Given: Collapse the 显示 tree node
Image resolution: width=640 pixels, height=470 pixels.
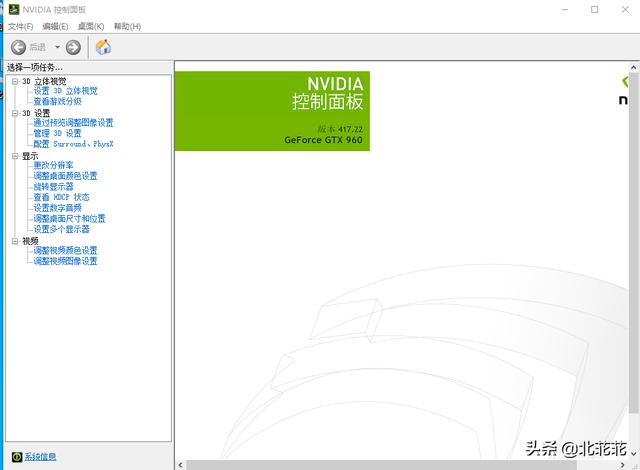Looking at the screenshot, I should click(x=15, y=156).
